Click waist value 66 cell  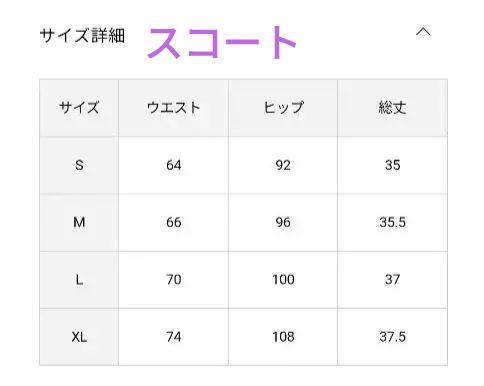tap(173, 222)
